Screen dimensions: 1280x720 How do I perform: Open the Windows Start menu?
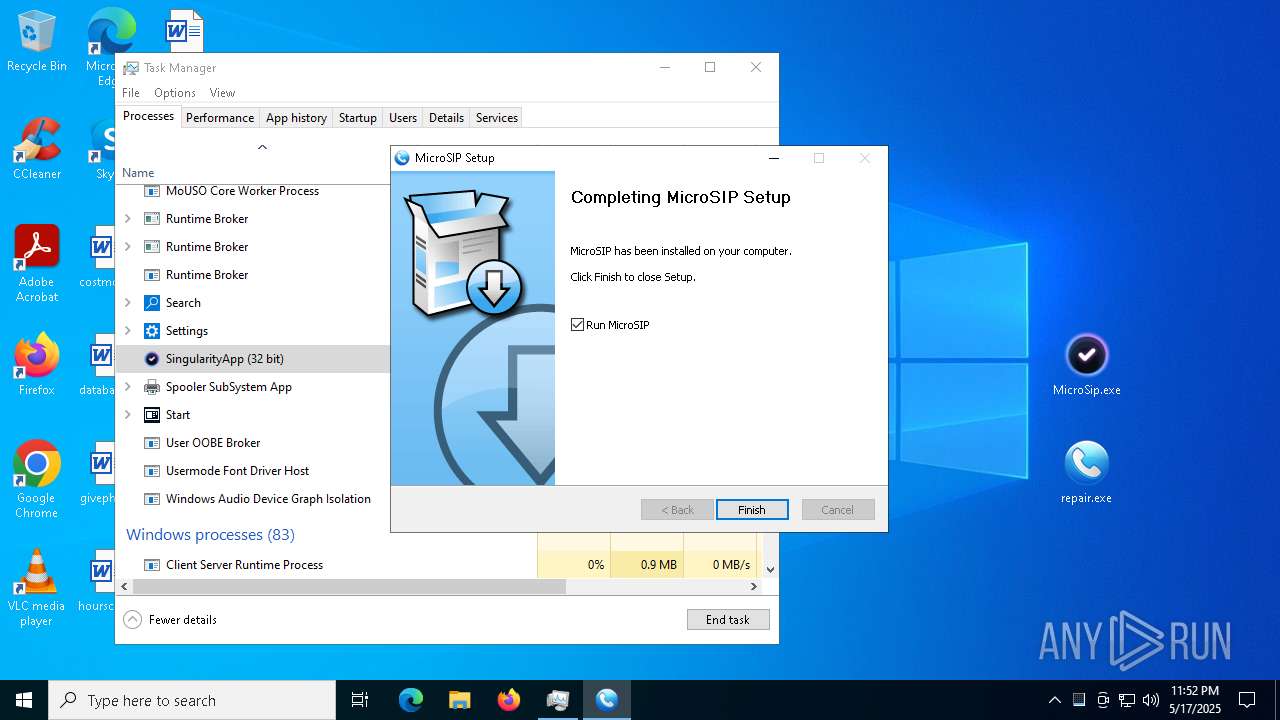pos(24,700)
